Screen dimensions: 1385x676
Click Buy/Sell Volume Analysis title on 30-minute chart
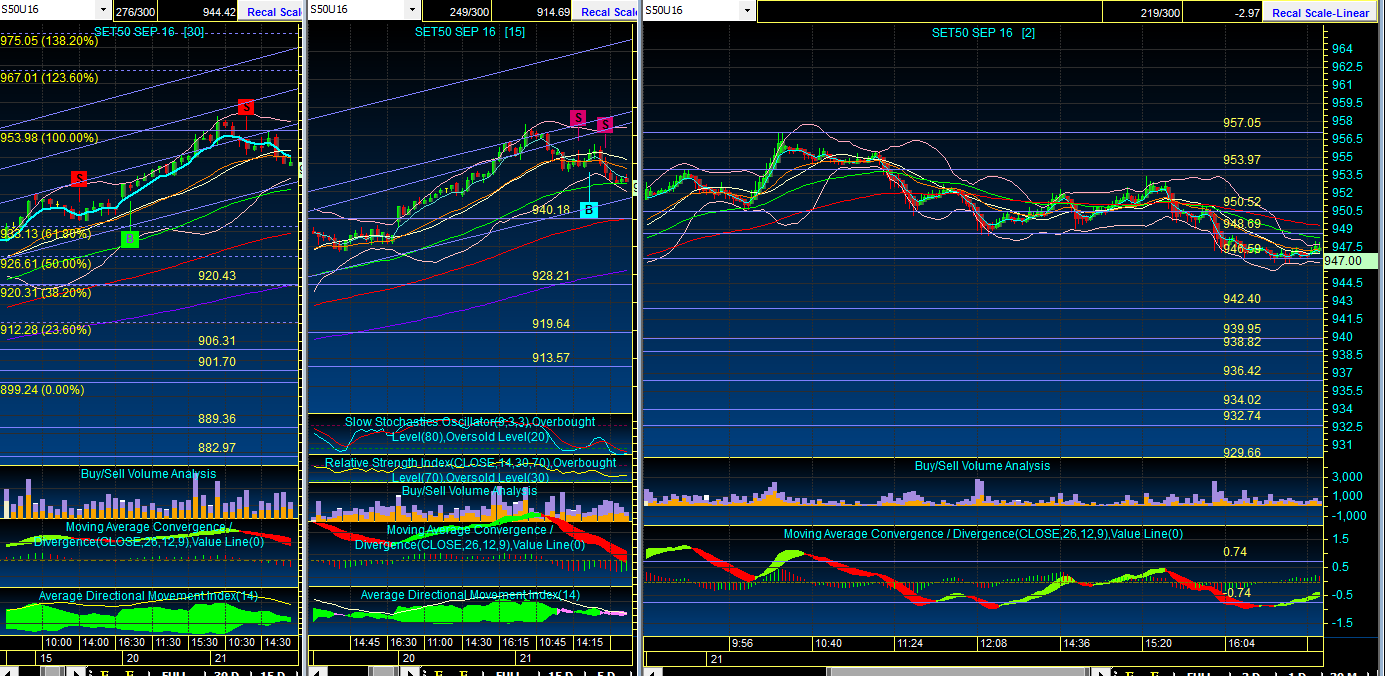point(149,474)
